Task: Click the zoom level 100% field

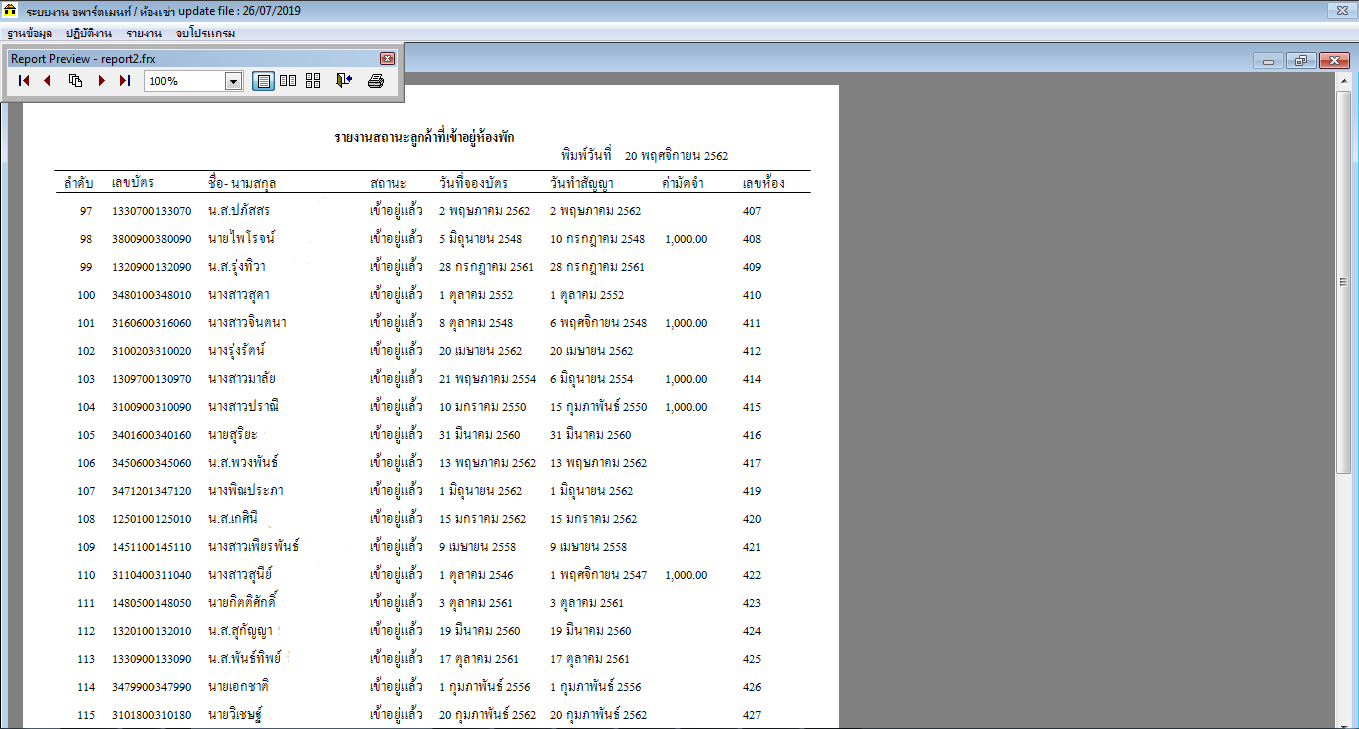Action: tap(185, 81)
